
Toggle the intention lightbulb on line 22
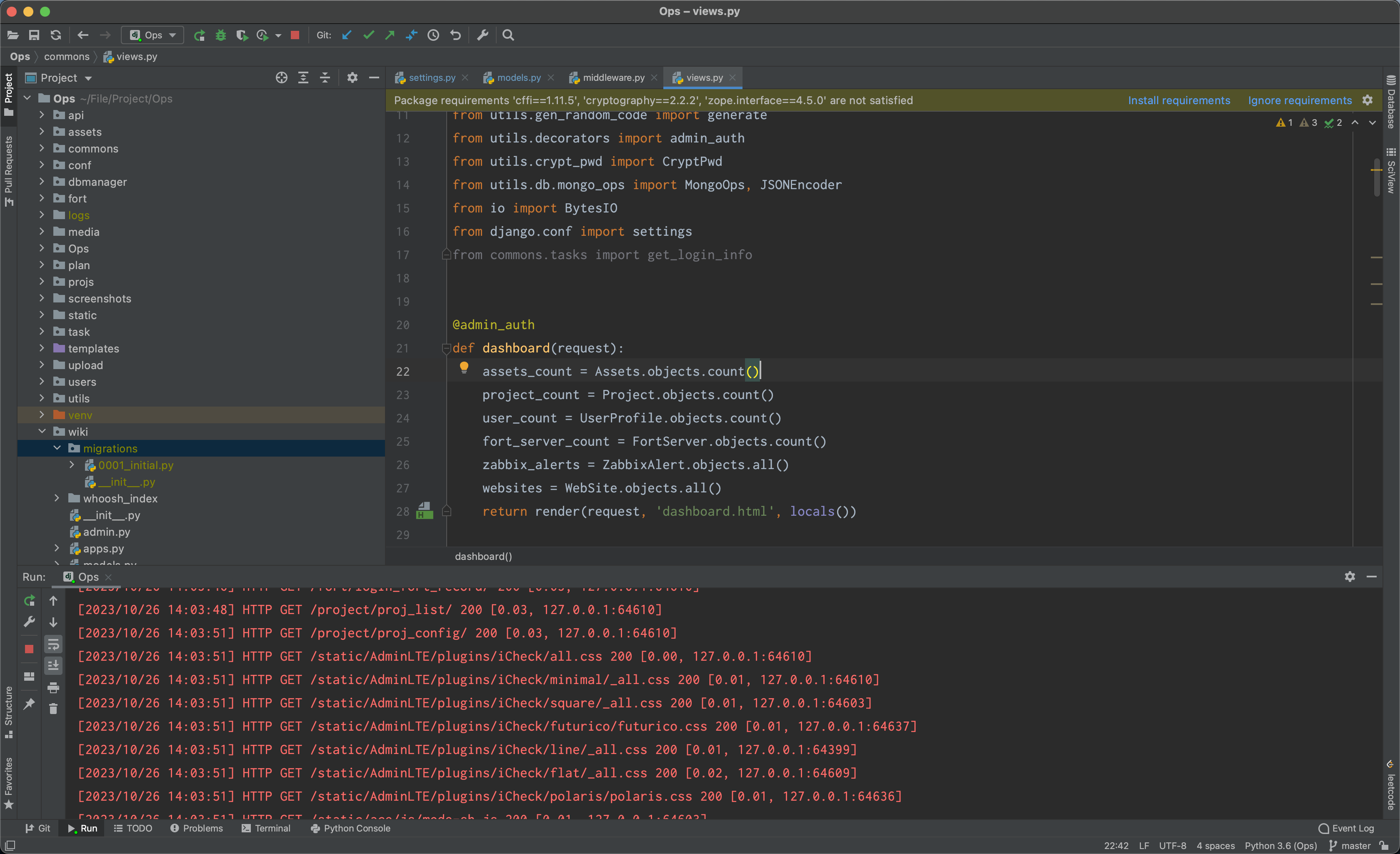(464, 367)
